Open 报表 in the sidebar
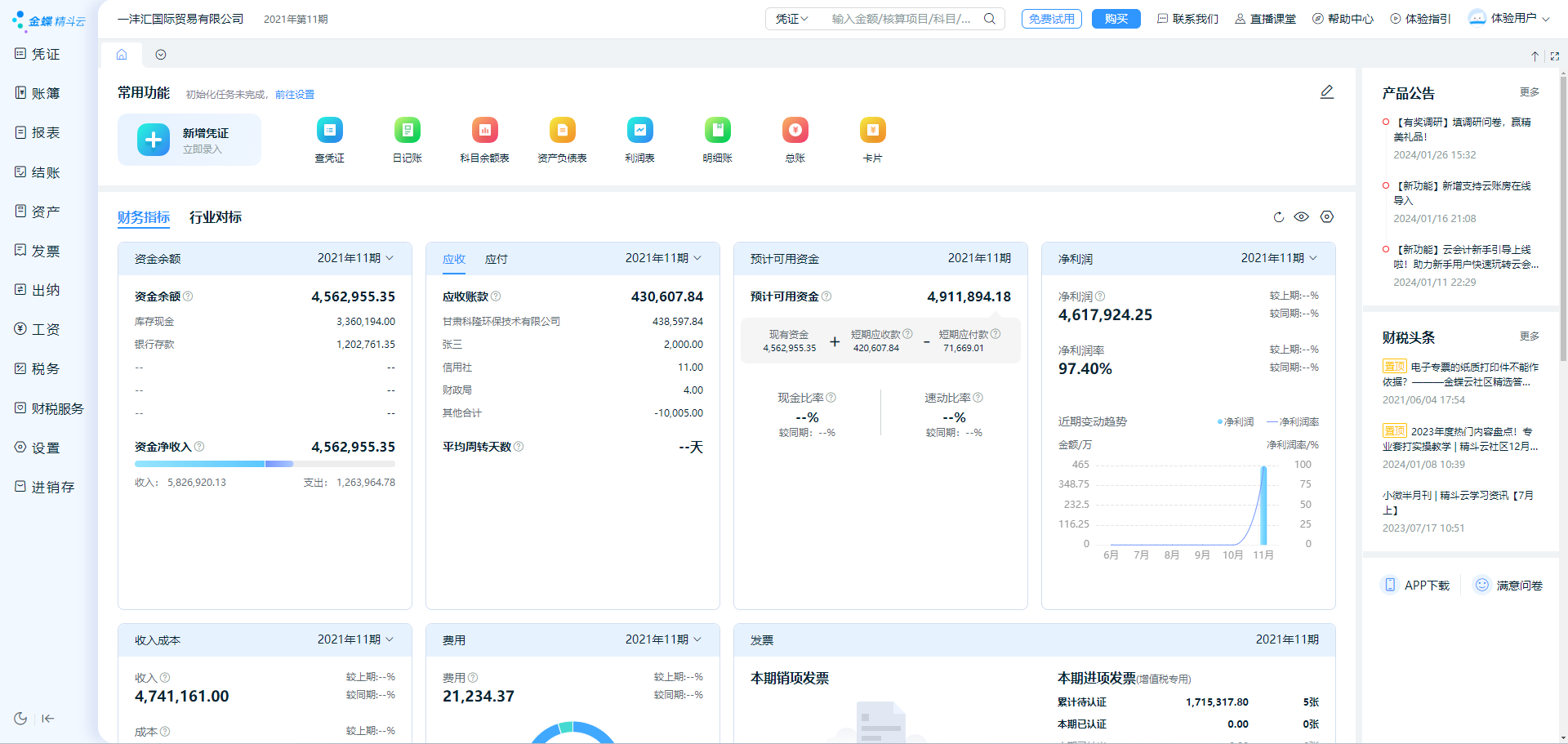This screenshot has height=744, width=1568. click(x=38, y=132)
